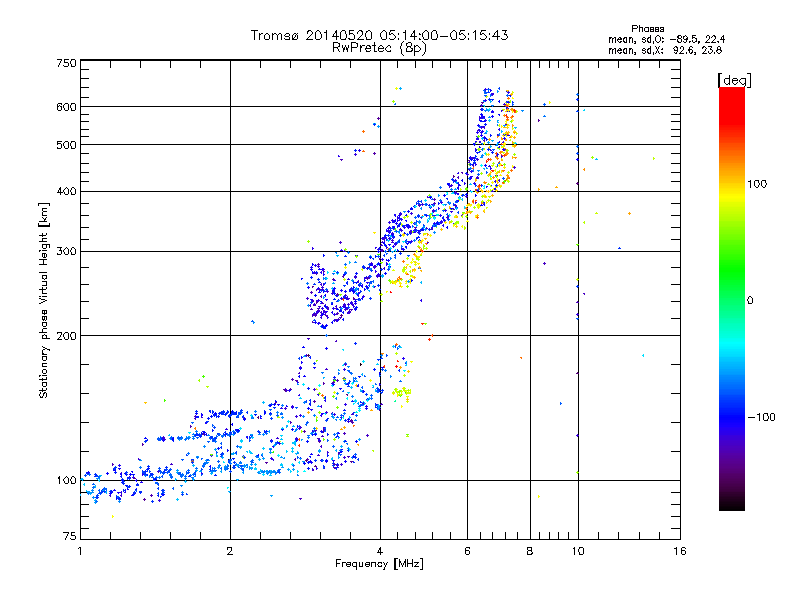Screen dimensions: 800x600
Task: Click the y-axis tick label '750'
Action: (66, 63)
